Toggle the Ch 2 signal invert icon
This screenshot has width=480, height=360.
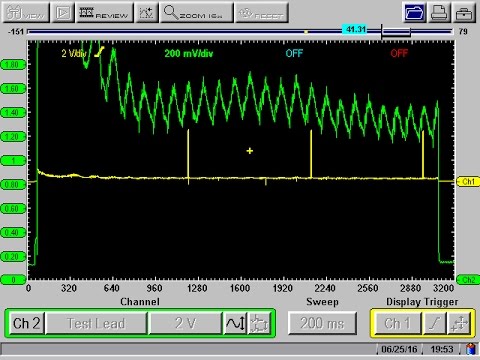tap(260, 323)
